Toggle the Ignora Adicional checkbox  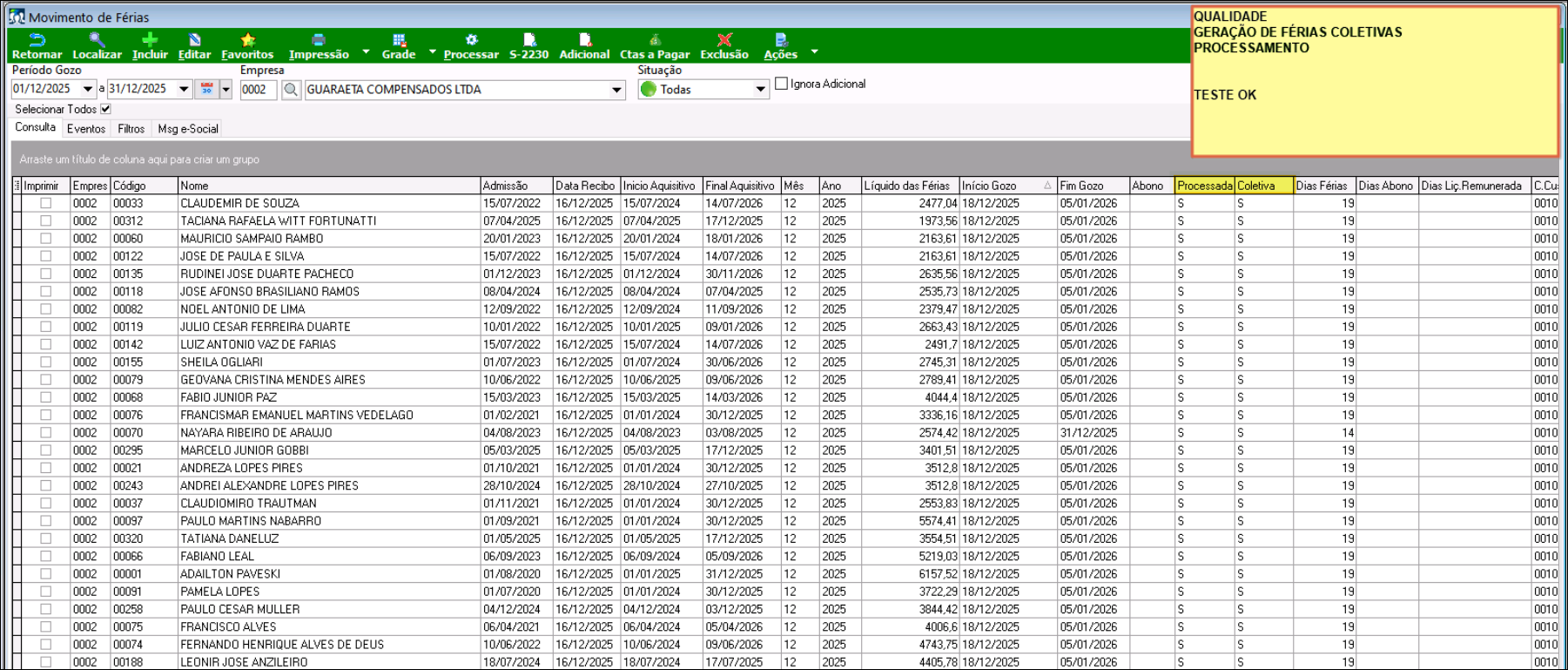782,84
